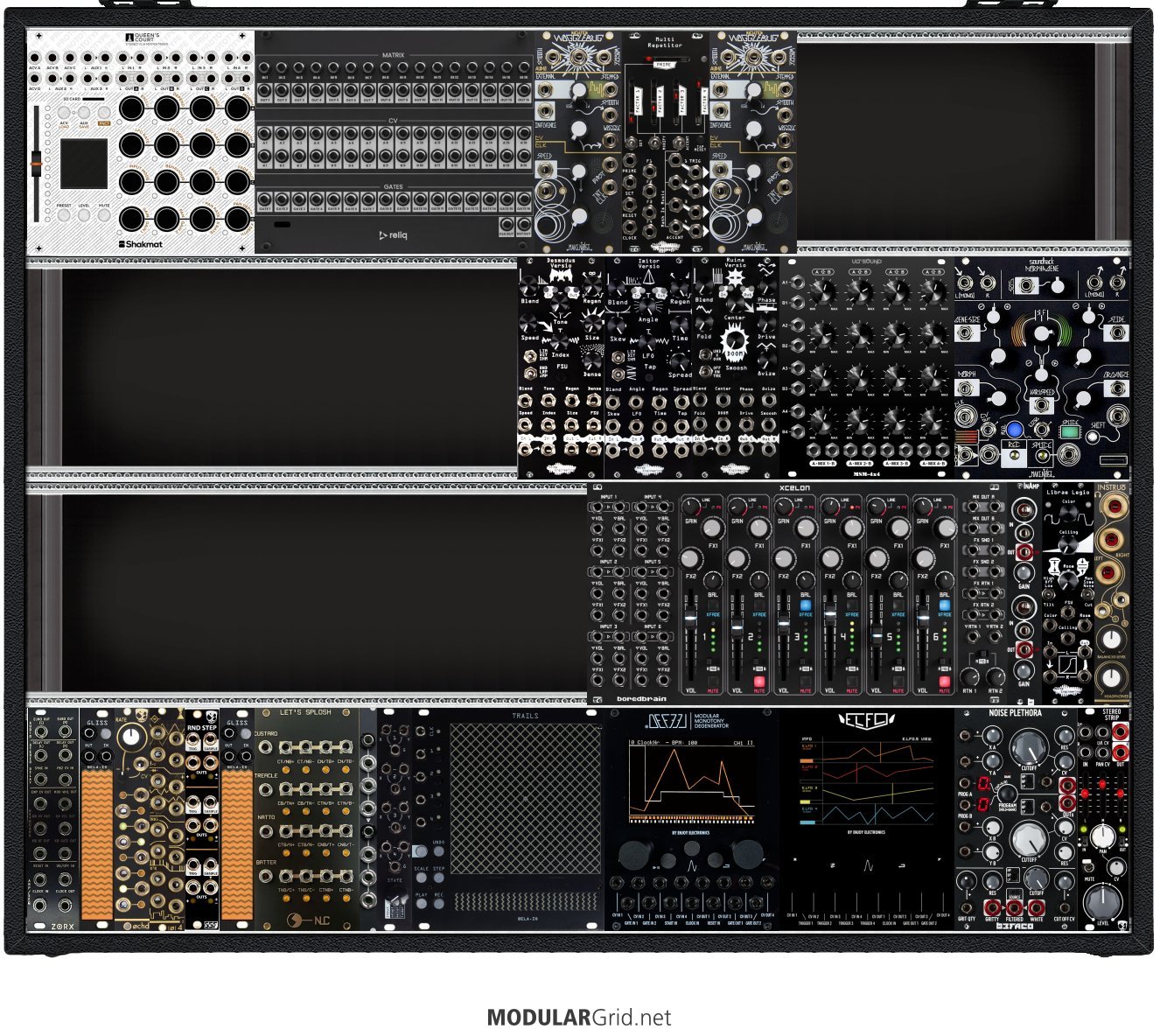Viewport: 1160px width, 1036px height.
Task: Click the CUSTARD label on Let's Splosh
Action: pyautogui.click(x=266, y=733)
